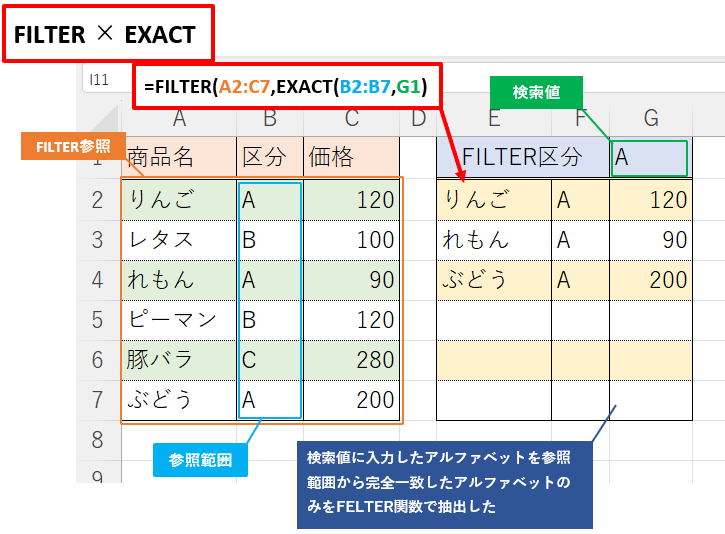Select the FILTER区分 header cell
Viewport: 725px width, 534px height.
tap(522, 158)
